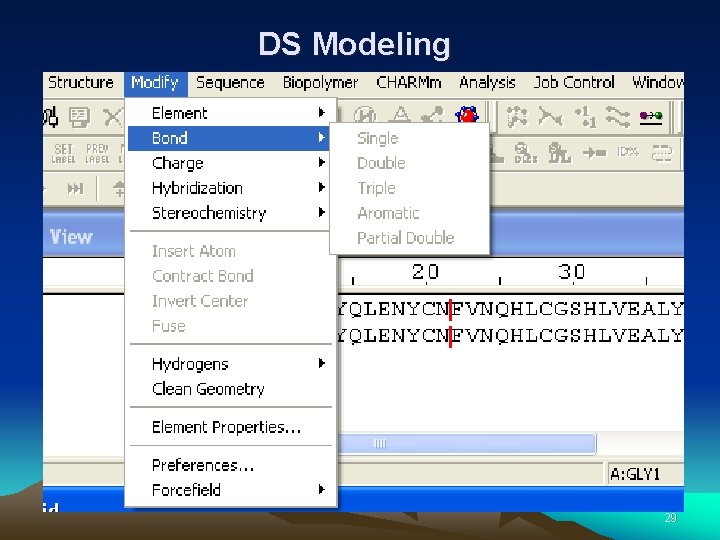Click ruler position 20
The height and width of the screenshot is (540, 720).
pyautogui.click(x=426, y=272)
